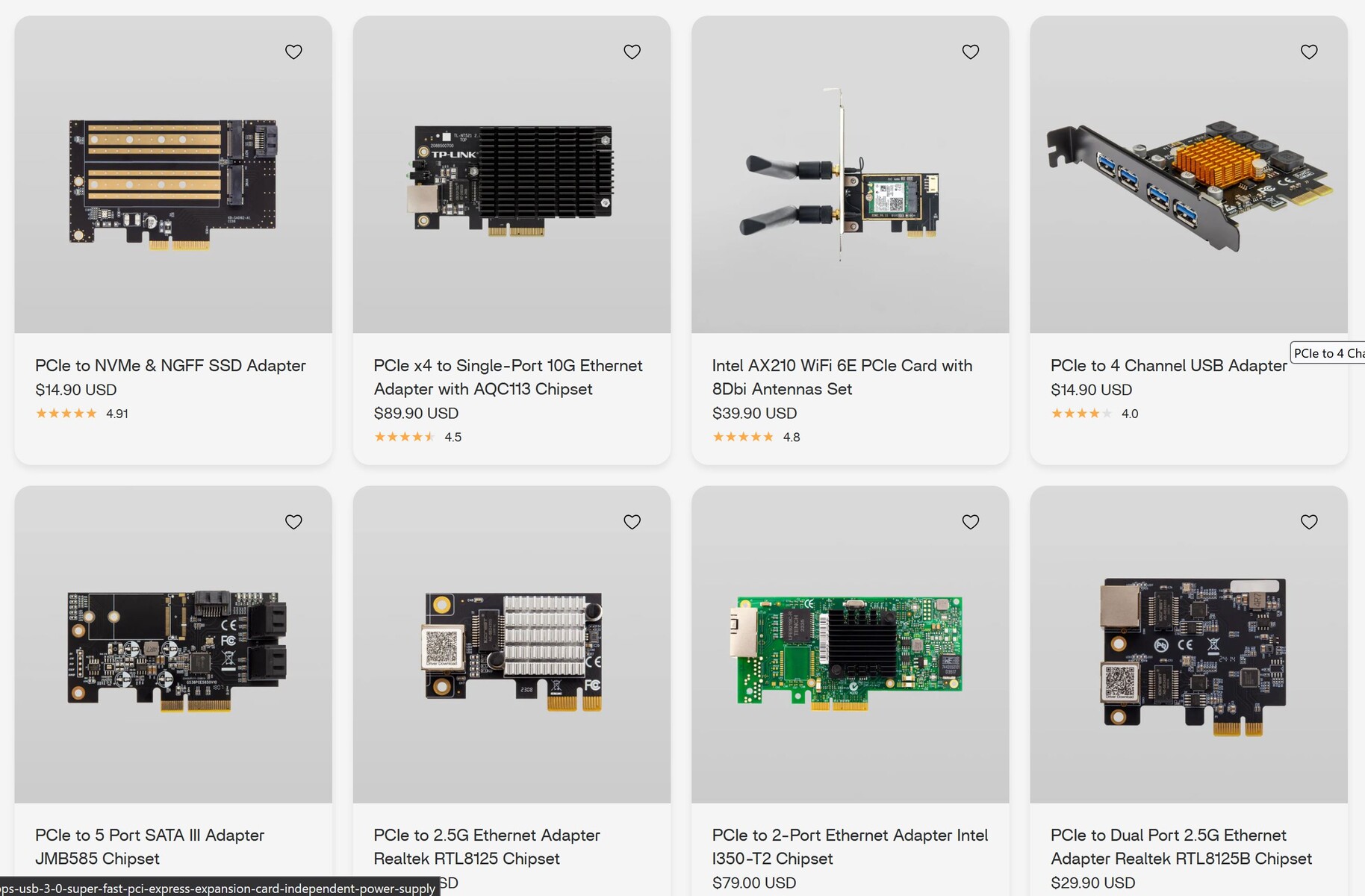Open PCIe to 4 Channel USB Adapter title
The image size is (1365, 896).
point(1168,366)
